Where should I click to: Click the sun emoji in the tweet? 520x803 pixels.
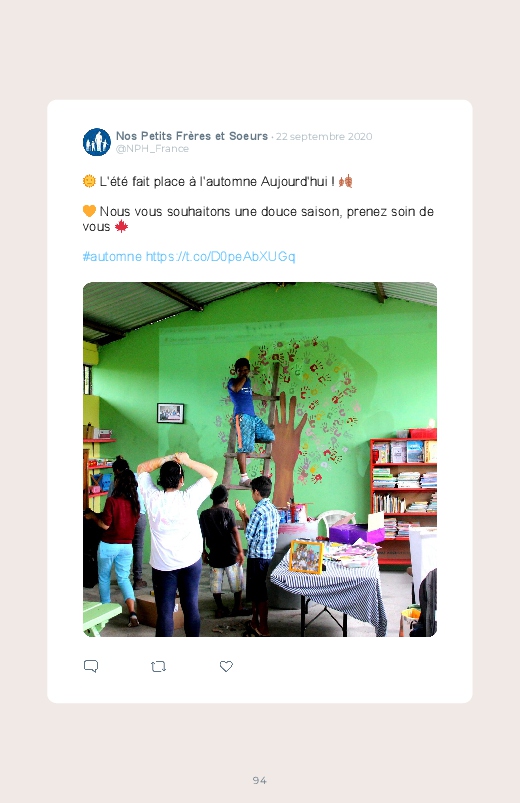click(x=89, y=181)
